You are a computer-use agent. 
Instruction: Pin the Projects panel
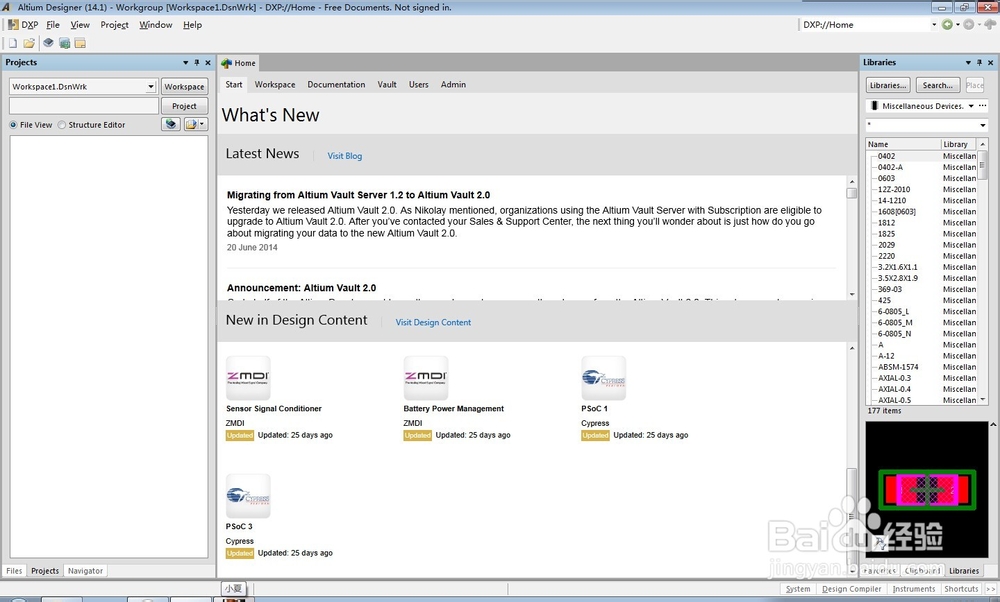coord(196,62)
